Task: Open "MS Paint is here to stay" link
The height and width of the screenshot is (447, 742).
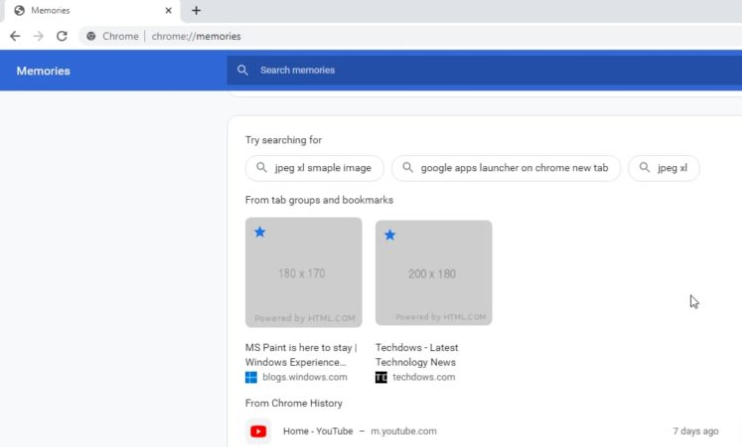Action: (x=301, y=354)
